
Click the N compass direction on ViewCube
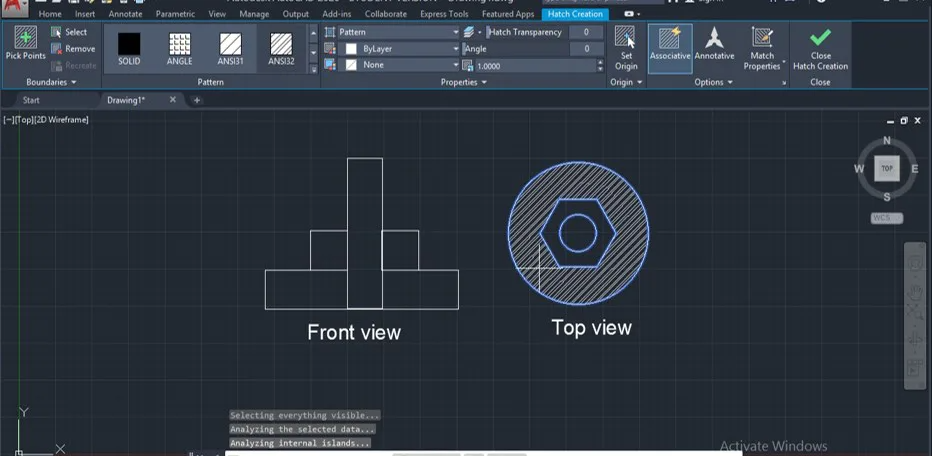[887, 141]
